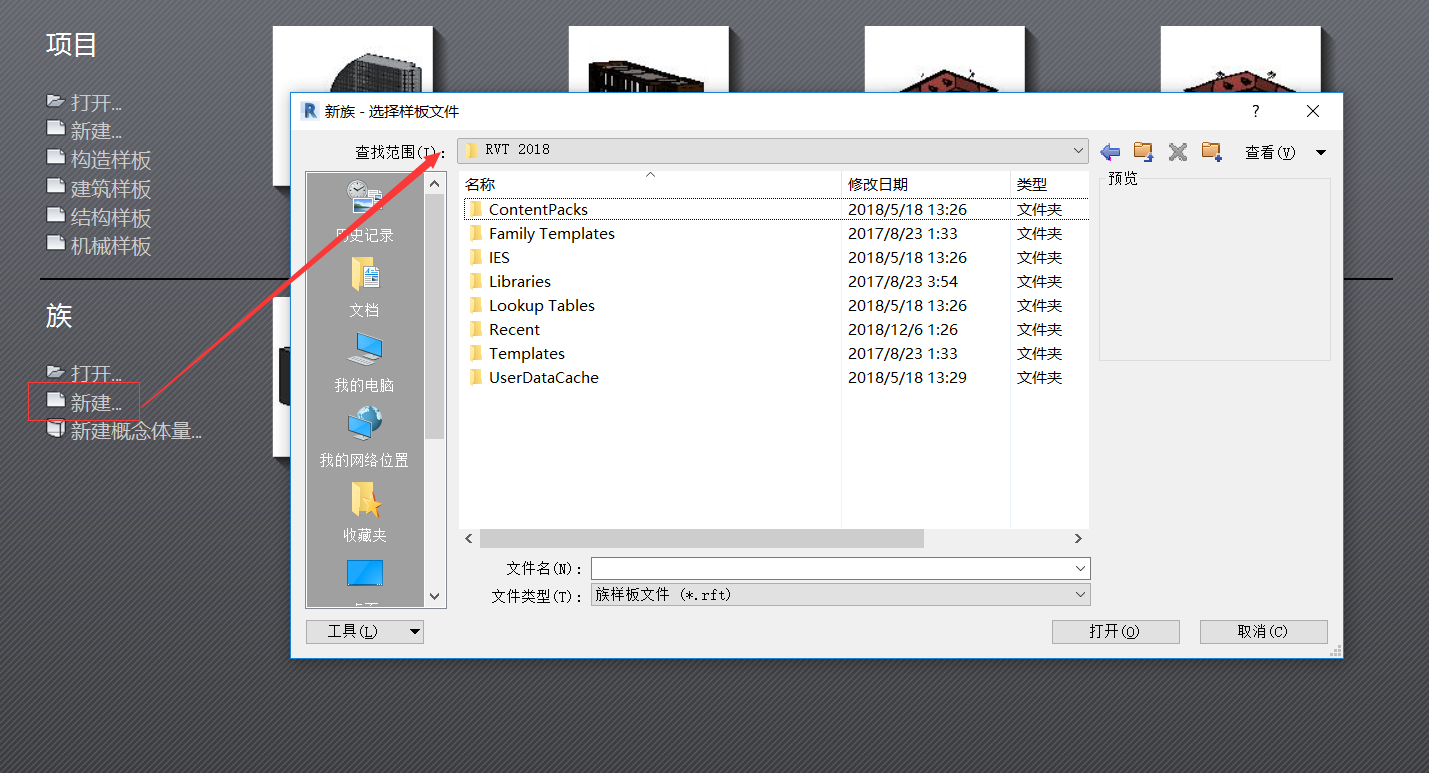Screen dimensions: 1429x773
Task: Open 结构样板 template link
Action: [99, 217]
